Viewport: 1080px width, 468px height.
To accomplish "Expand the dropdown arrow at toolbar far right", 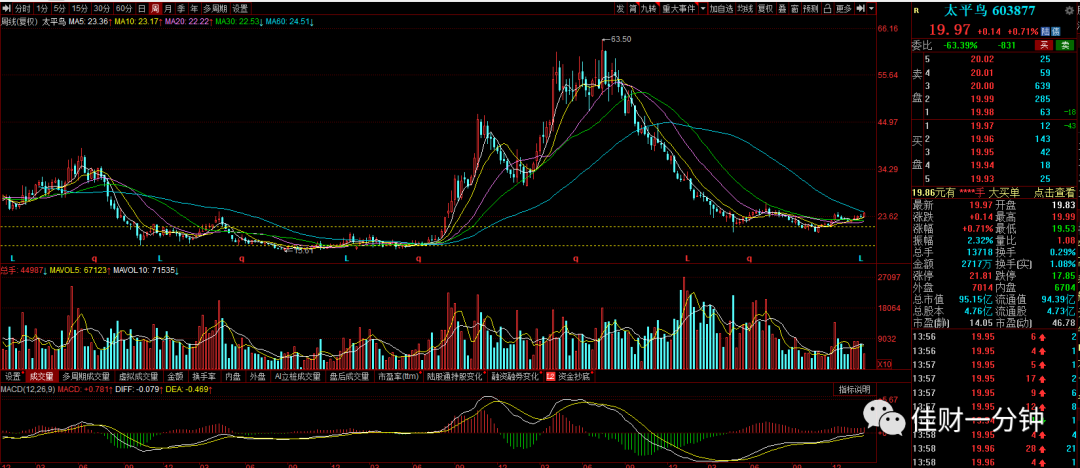I will click(872, 9).
